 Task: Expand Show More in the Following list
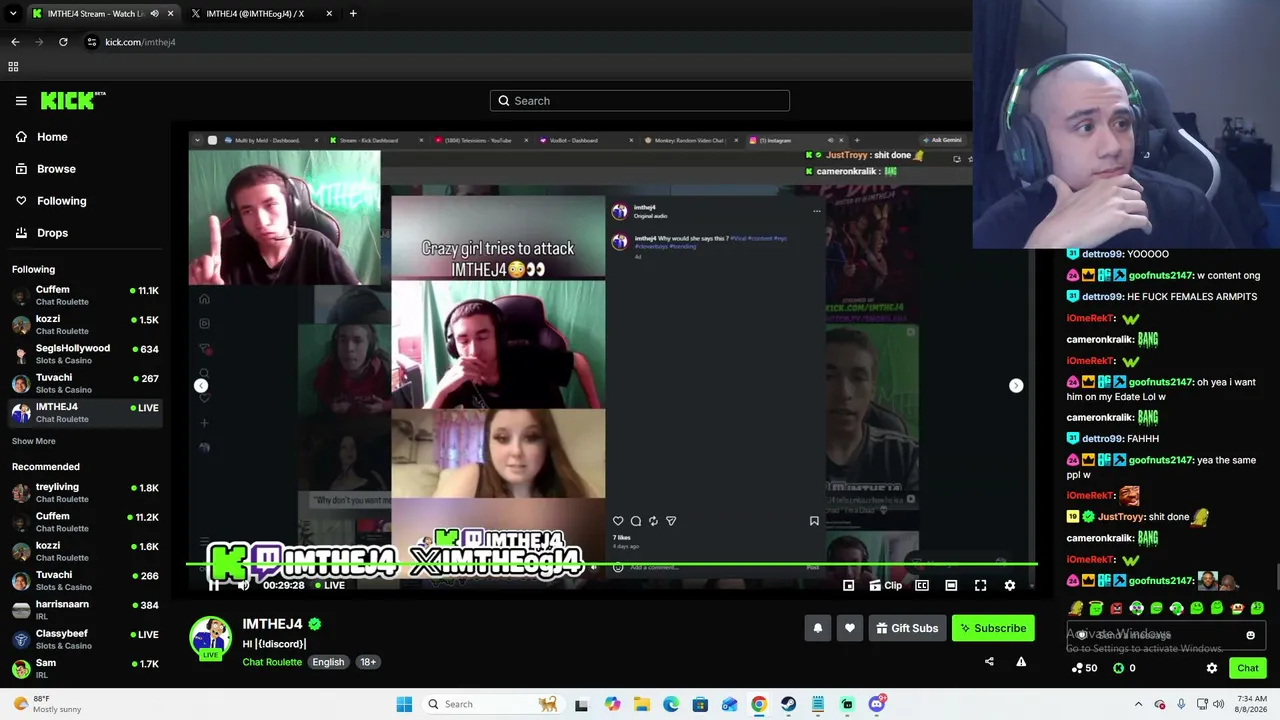tap(34, 441)
